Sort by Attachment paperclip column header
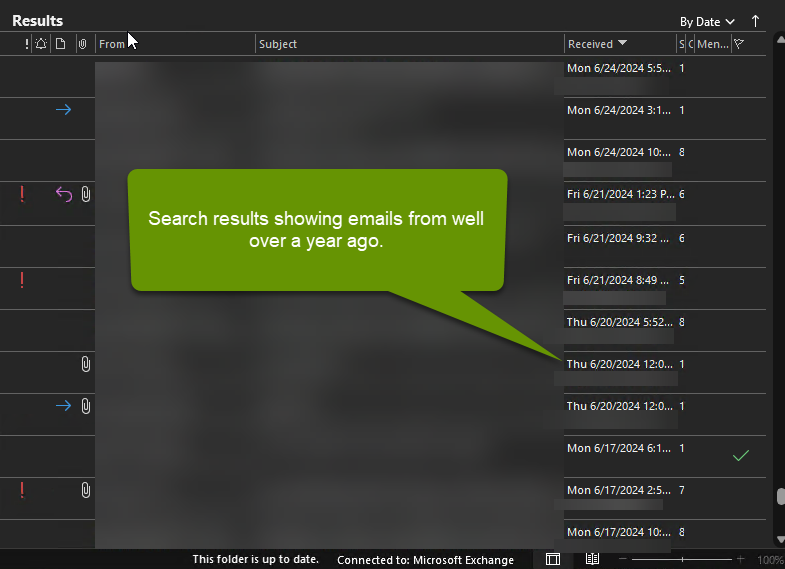This screenshot has width=785, height=569. tap(82, 44)
